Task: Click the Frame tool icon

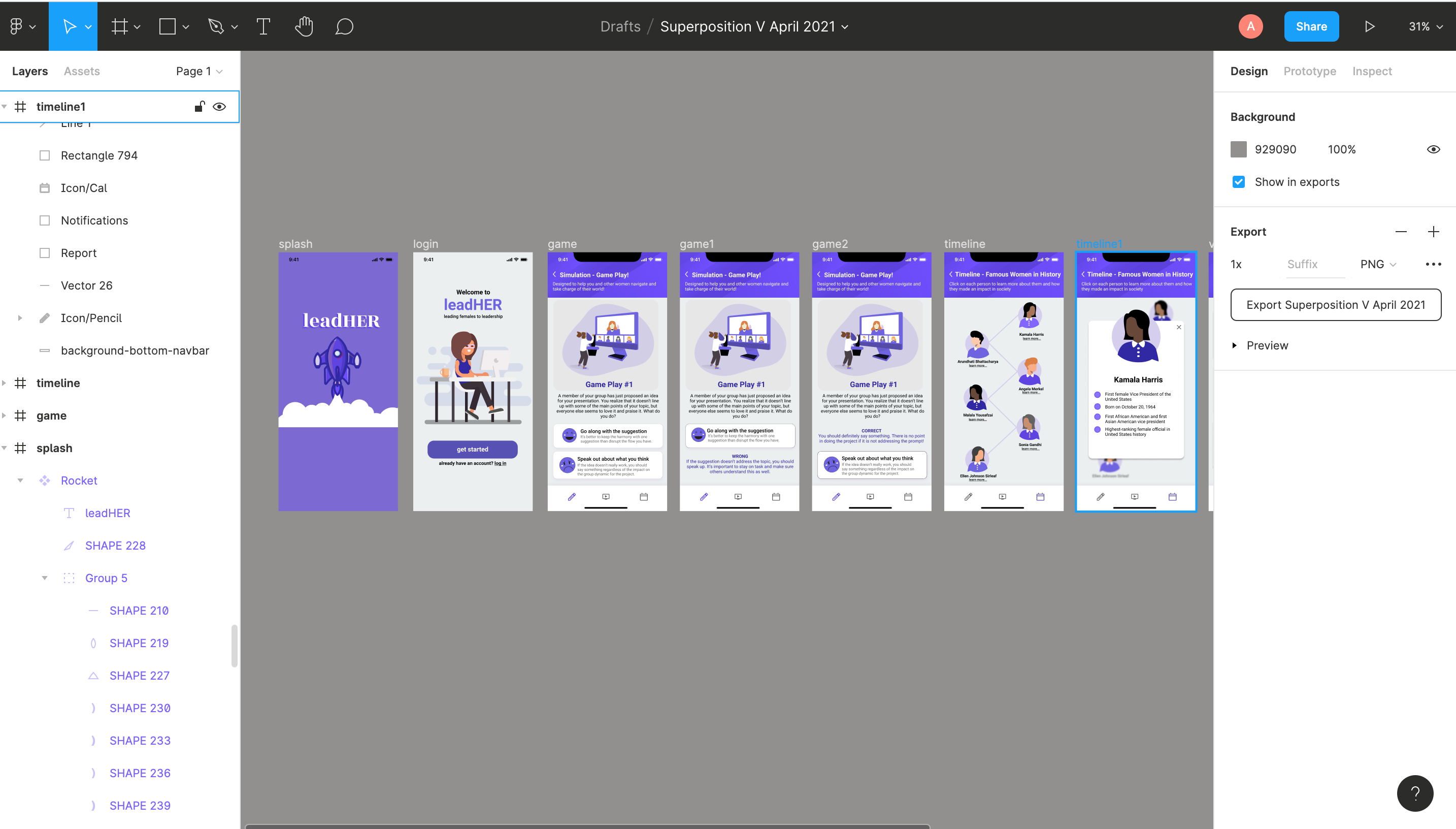Action: point(119,26)
